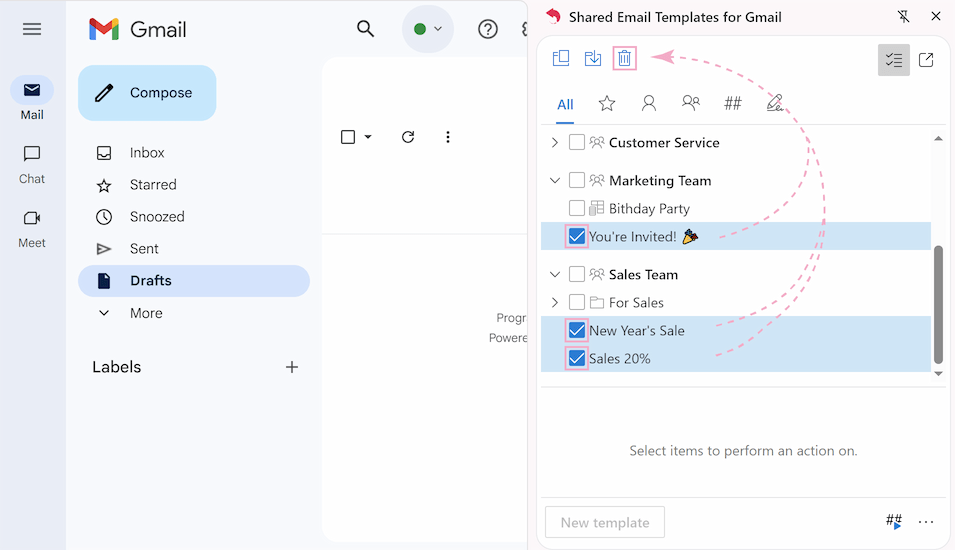Open the Gmail support help icon
The height and width of the screenshot is (550, 955).
point(488,29)
